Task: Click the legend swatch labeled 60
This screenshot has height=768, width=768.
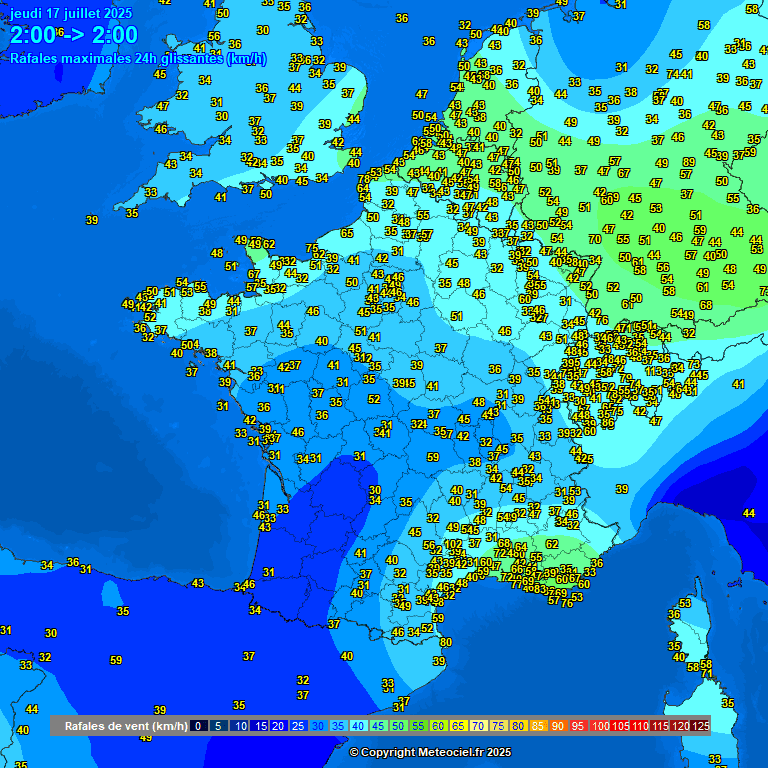Action: point(438,726)
